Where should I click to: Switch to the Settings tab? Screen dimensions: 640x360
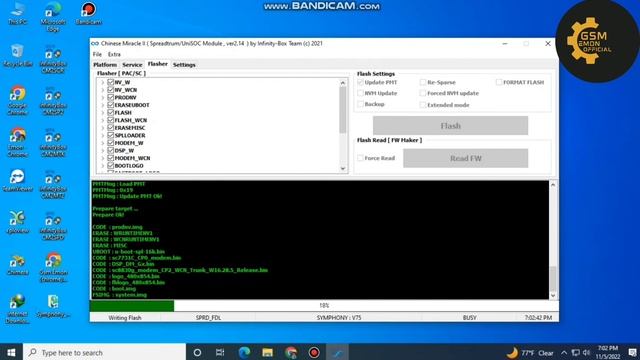[x=184, y=64]
